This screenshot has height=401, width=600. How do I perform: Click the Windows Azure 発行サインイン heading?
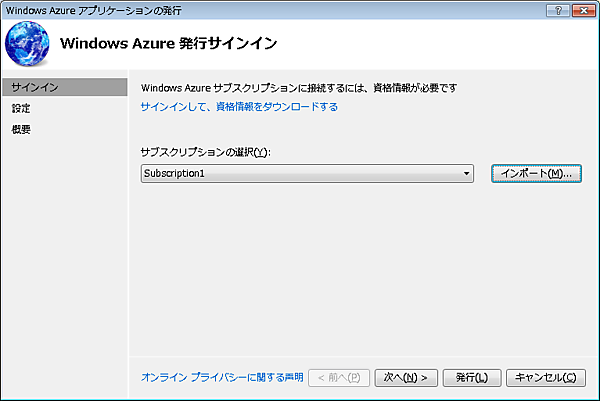click(x=168, y=43)
